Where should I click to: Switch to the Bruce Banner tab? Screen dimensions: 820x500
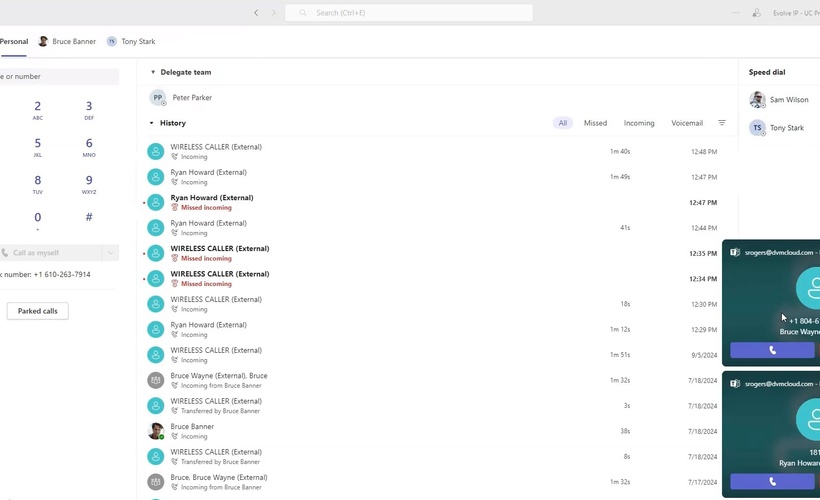(x=67, y=41)
